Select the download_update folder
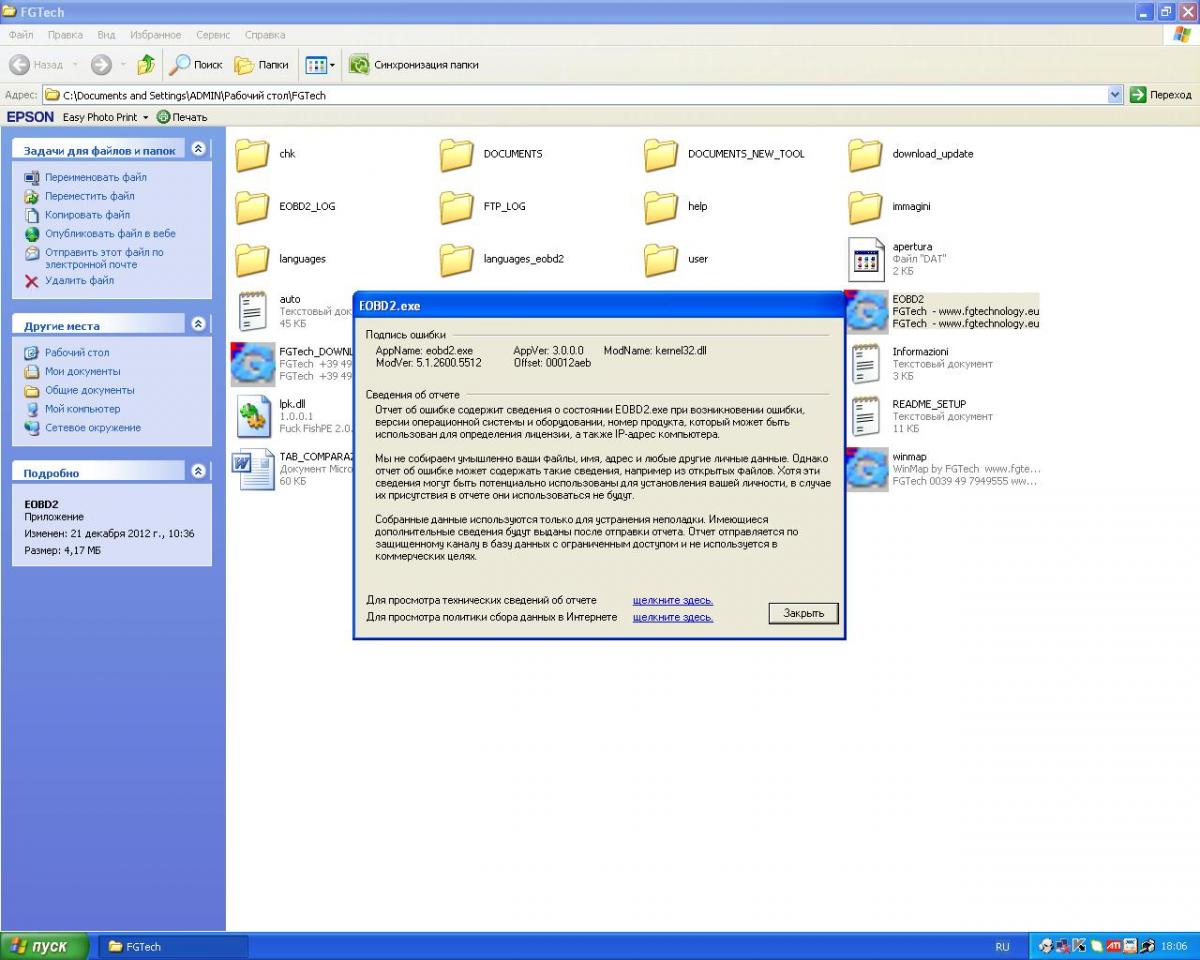Viewport: 1200px width, 960px height. click(910, 154)
